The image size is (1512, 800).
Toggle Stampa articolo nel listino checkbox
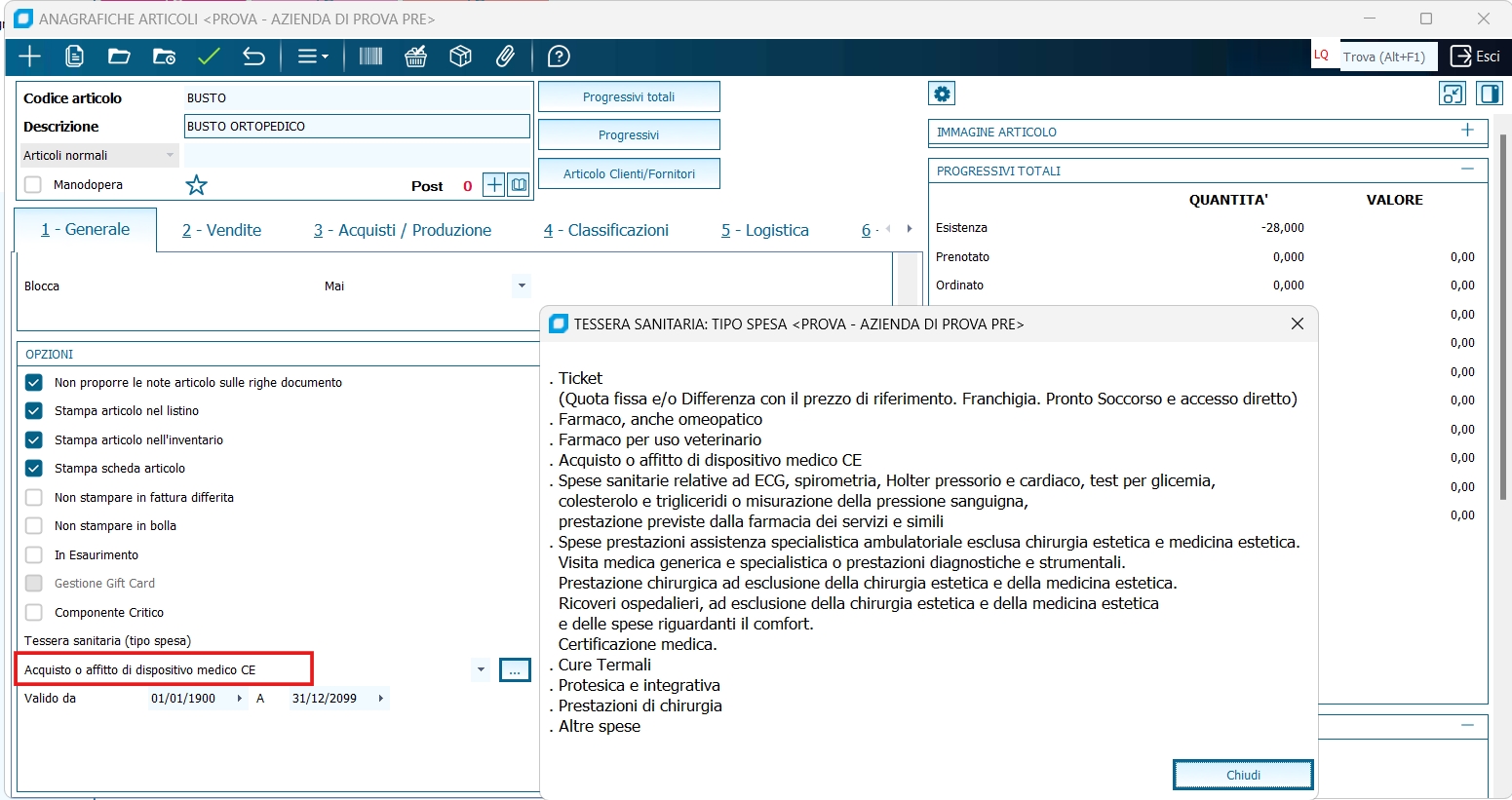coord(33,411)
